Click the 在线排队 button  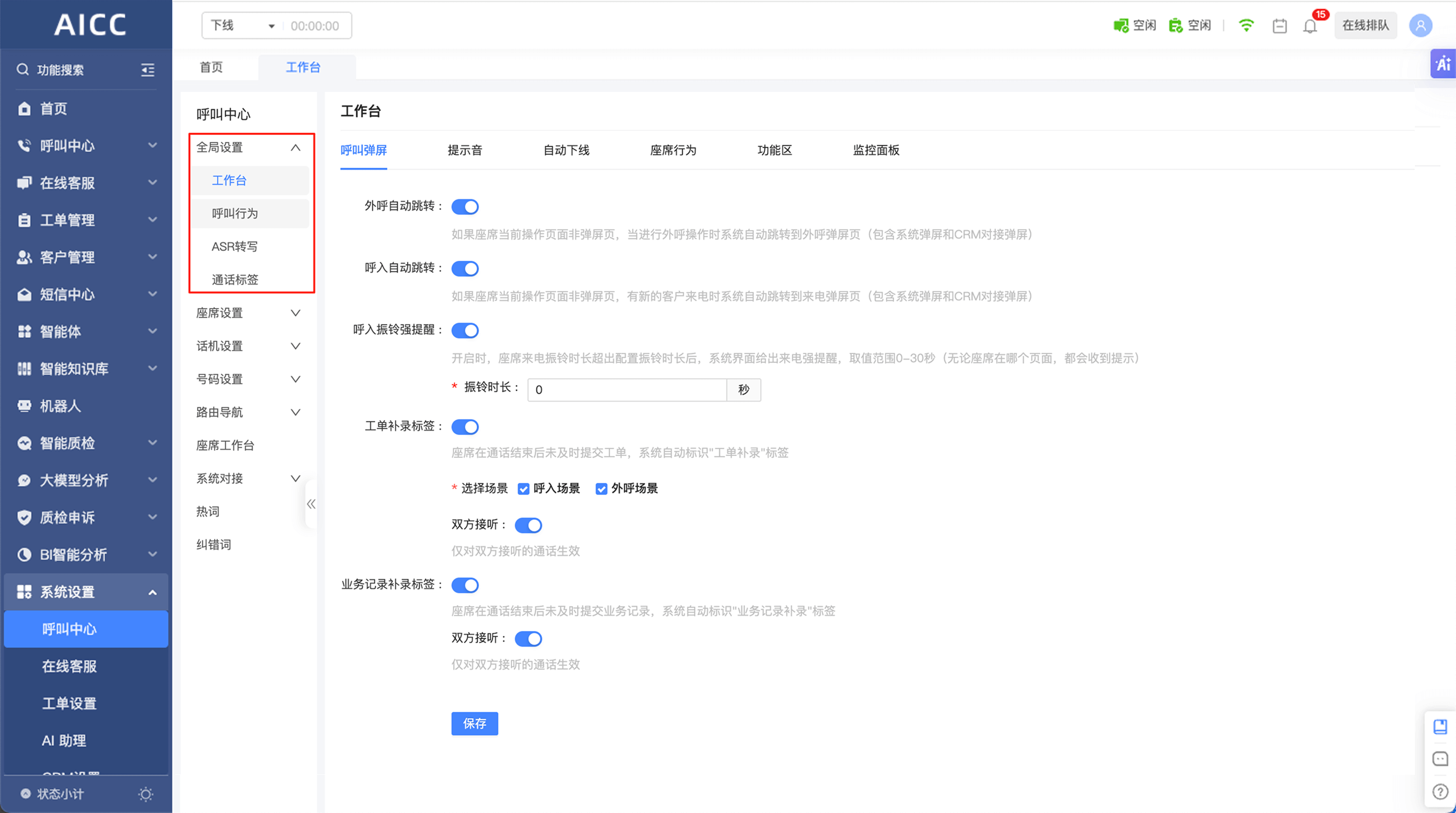1365,25
